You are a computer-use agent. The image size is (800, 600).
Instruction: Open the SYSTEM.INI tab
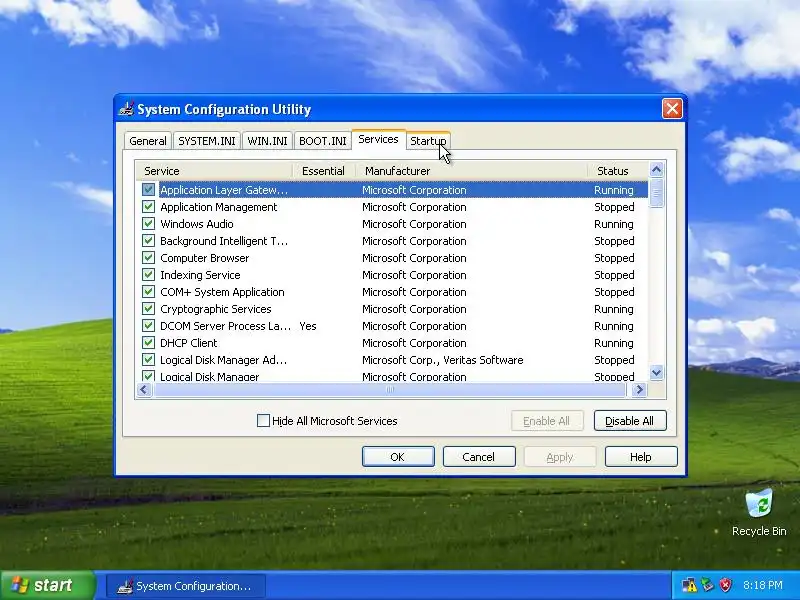point(207,141)
